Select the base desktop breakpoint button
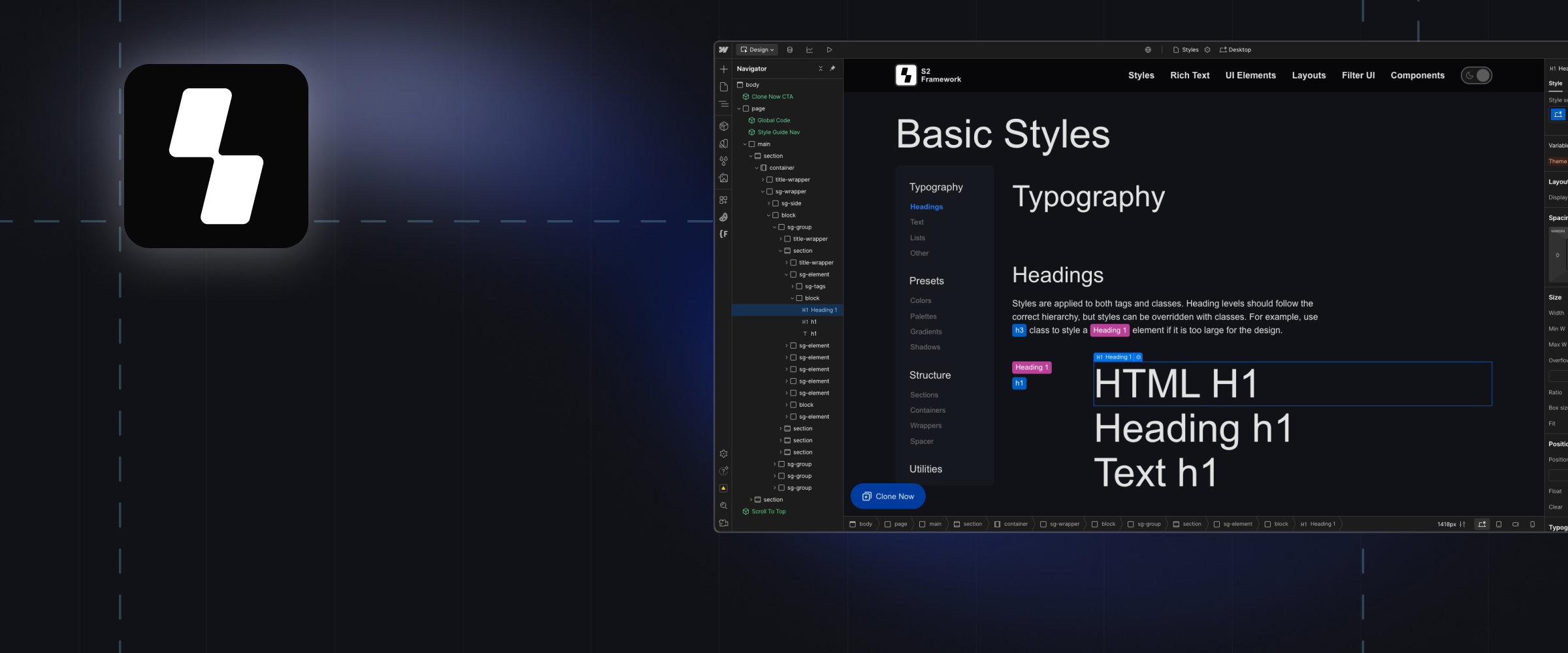This screenshot has height=653, width=1568. (x=1482, y=524)
